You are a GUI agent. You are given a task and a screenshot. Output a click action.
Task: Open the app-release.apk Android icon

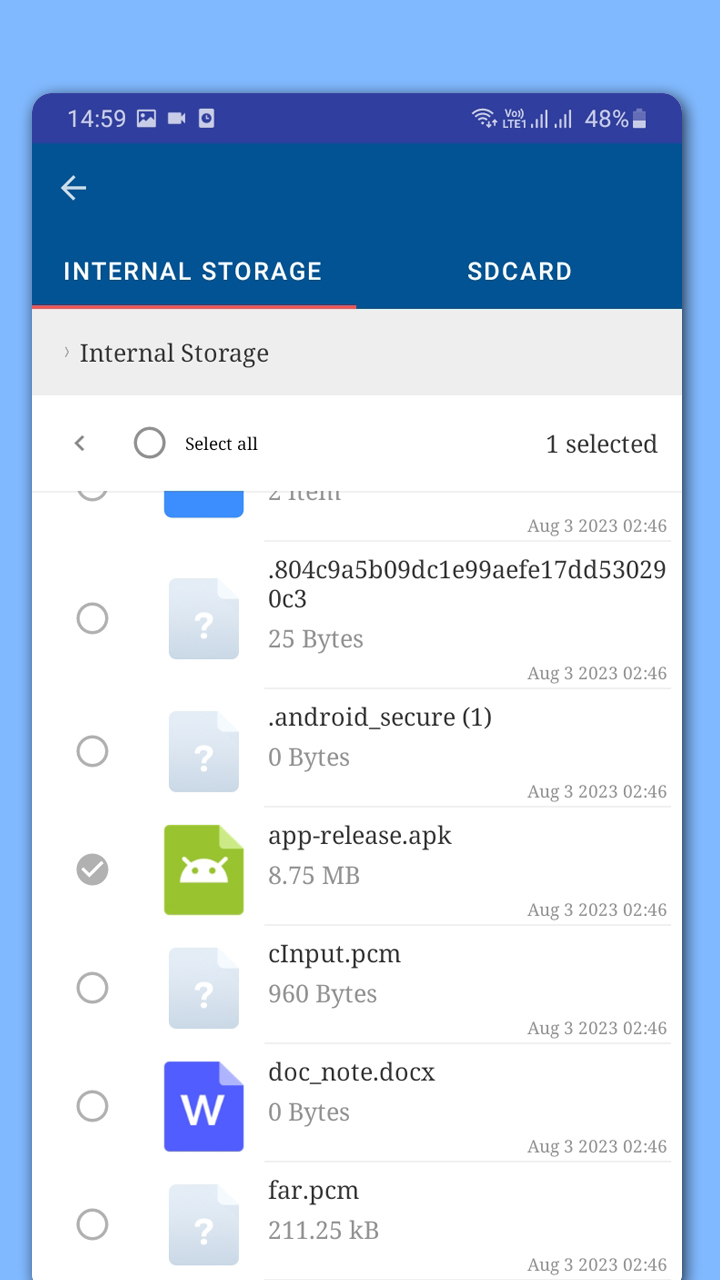click(x=204, y=870)
